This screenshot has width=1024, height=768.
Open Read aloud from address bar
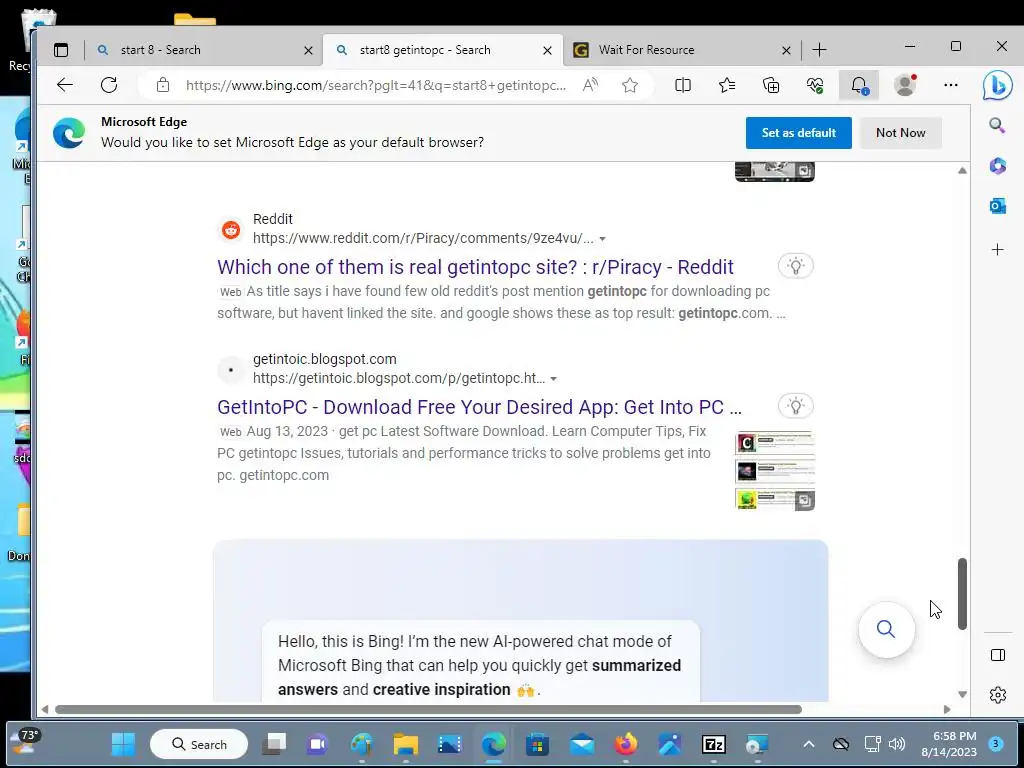point(590,85)
